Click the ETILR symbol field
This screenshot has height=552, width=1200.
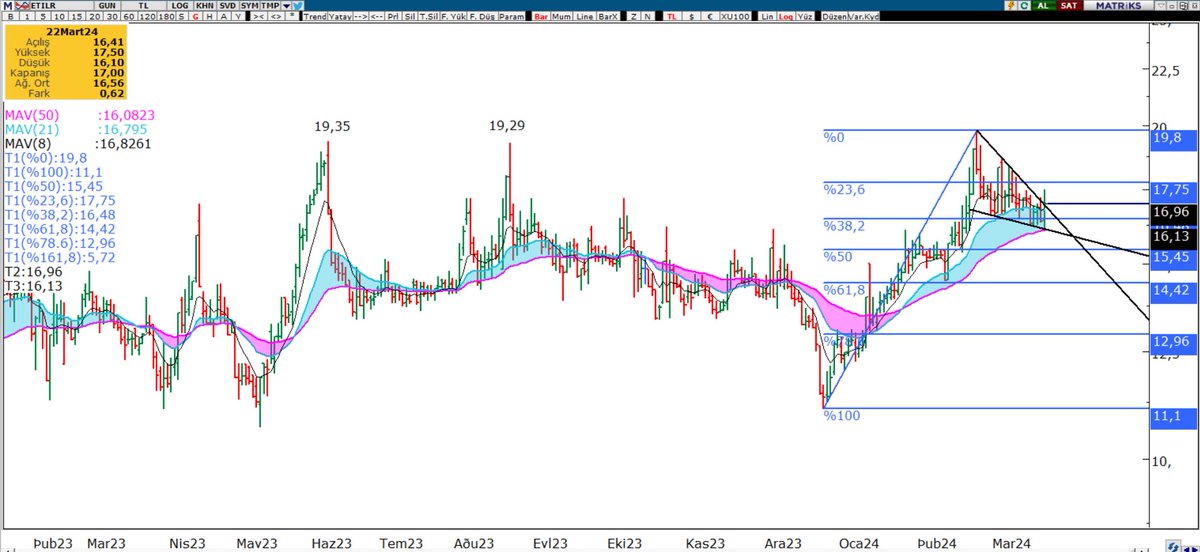tap(60, 6)
